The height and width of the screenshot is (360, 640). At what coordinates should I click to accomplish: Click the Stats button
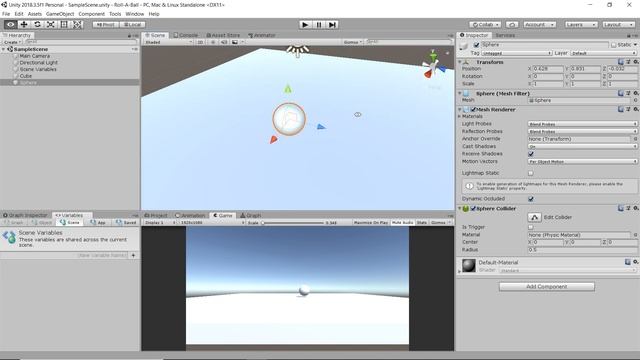click(422, 223)
